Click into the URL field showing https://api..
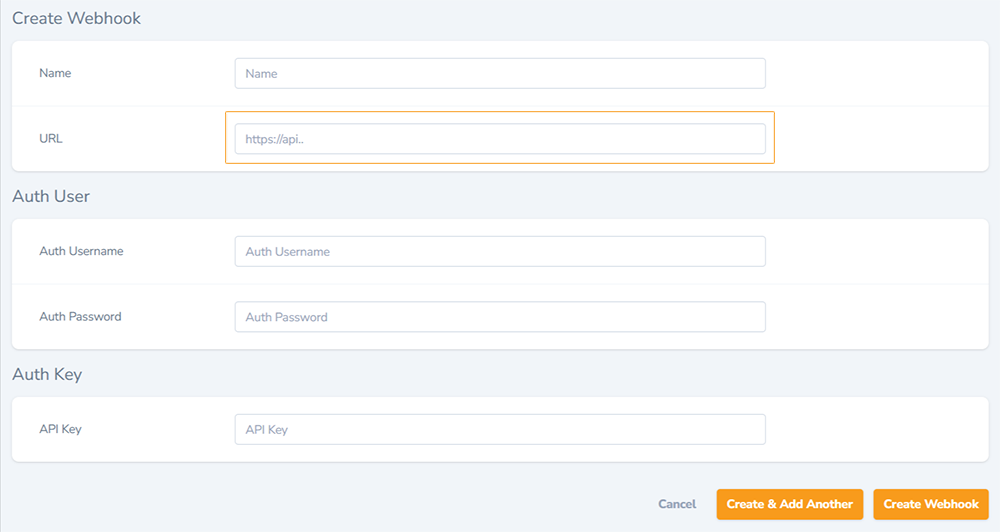 point(500,139)
